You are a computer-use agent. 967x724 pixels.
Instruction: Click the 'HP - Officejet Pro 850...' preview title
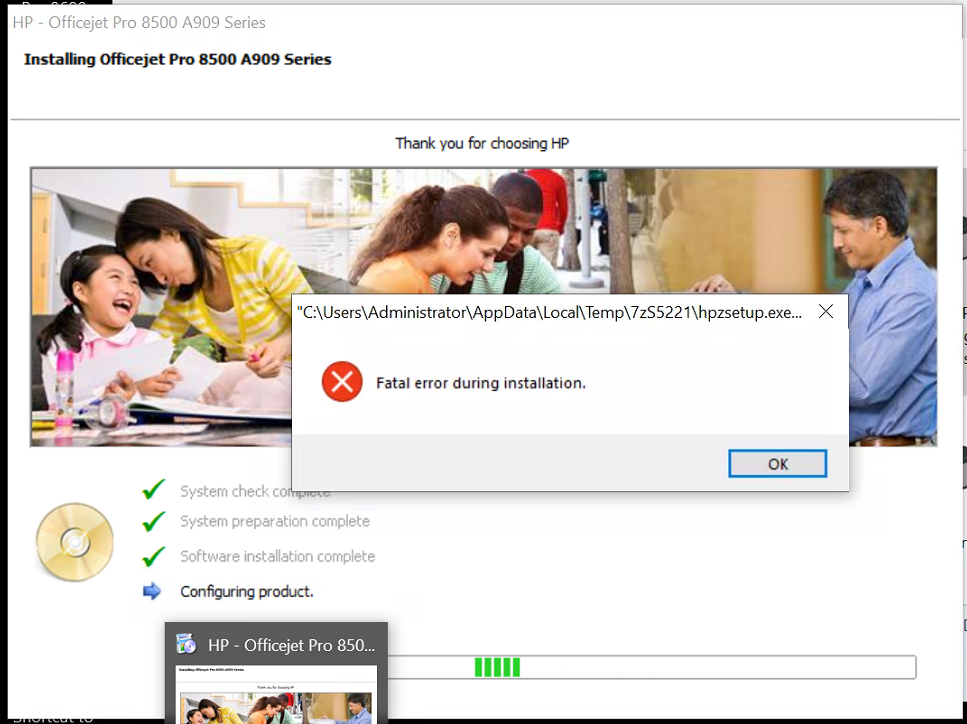[291, 645]
